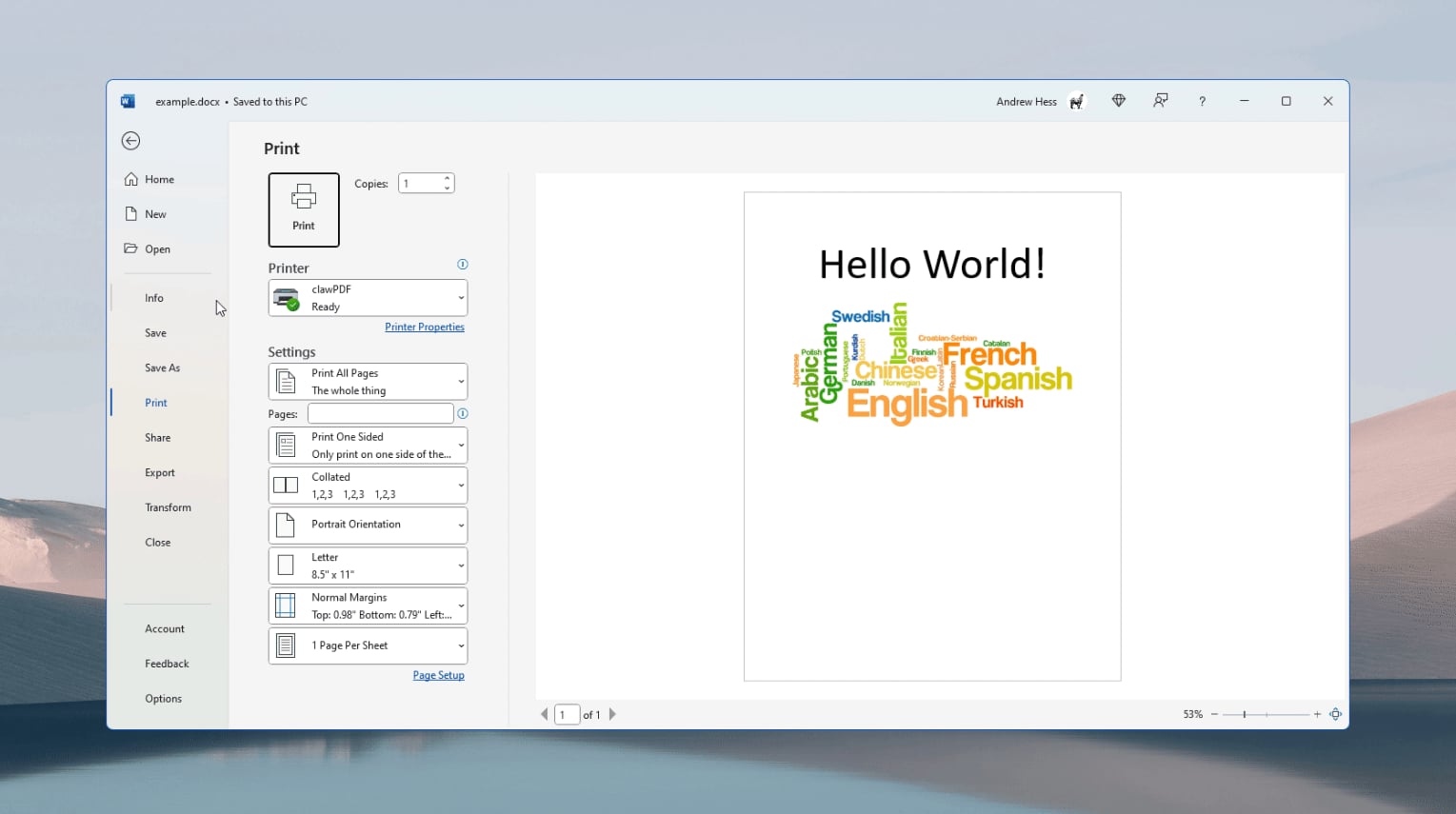
Task: Click the Pages field info icon
Action: [463, 414]
